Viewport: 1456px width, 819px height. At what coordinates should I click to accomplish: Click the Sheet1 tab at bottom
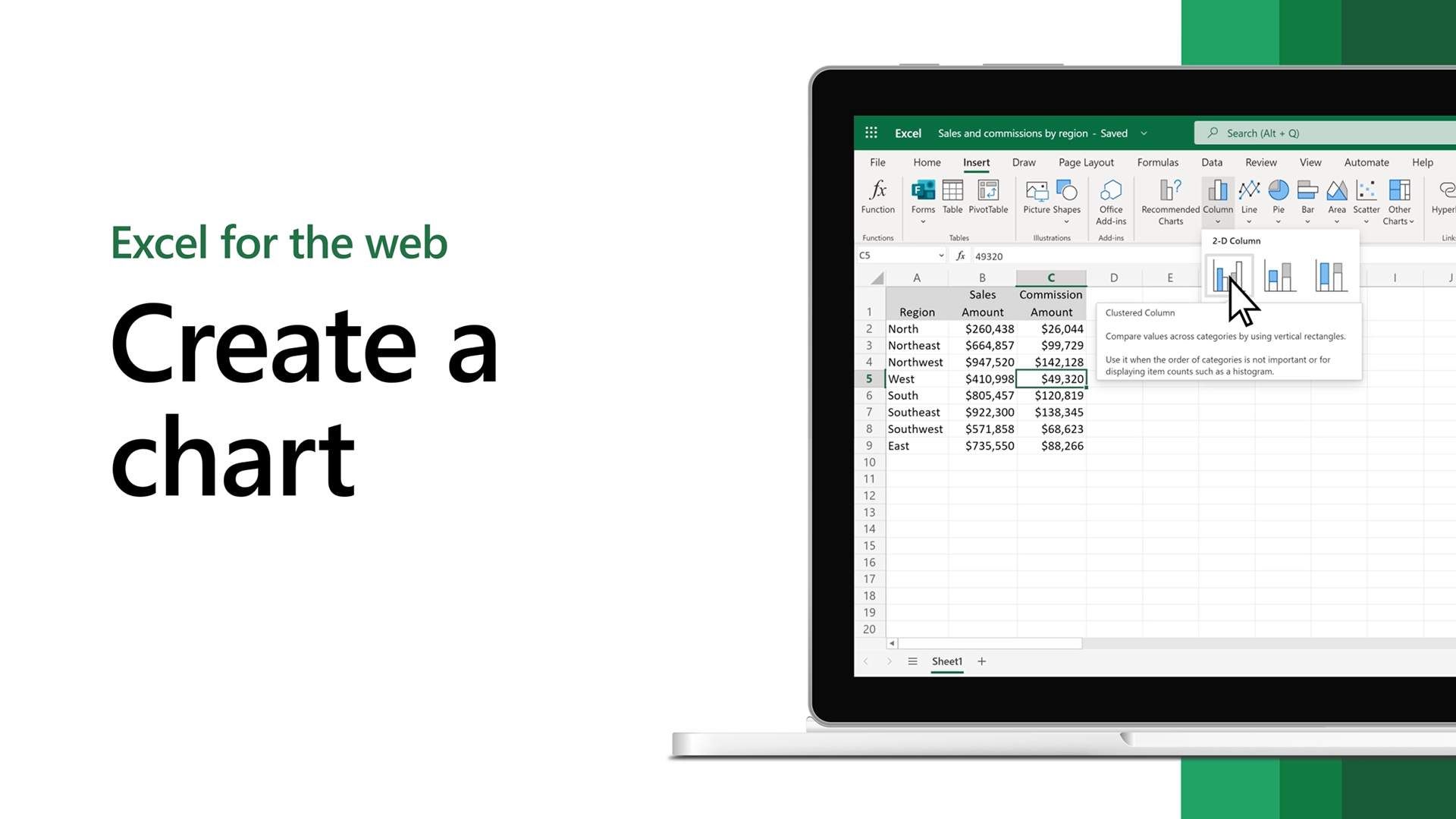point(947,661)
